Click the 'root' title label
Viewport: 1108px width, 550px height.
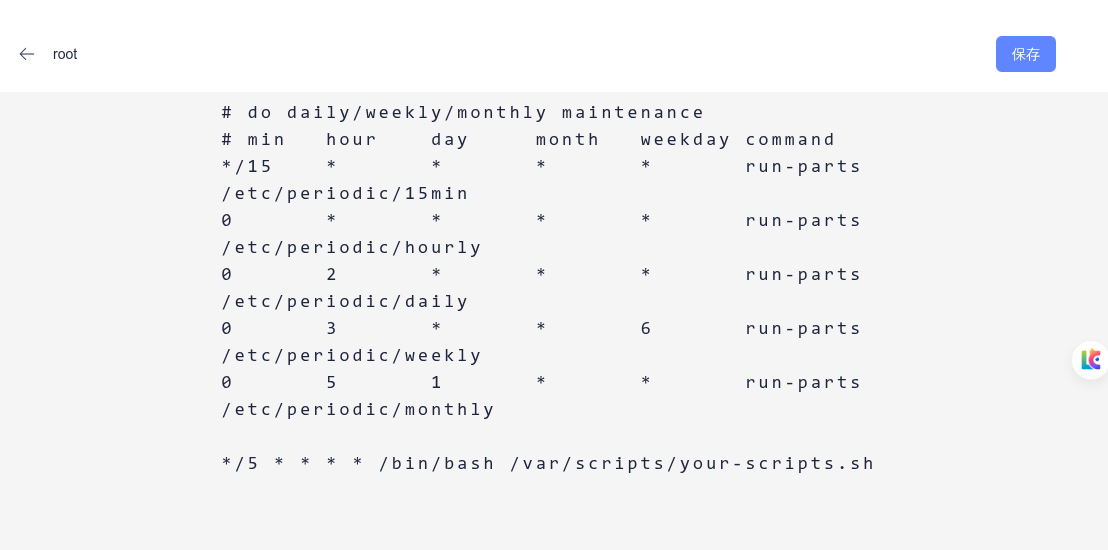click(x=65, y=54)
